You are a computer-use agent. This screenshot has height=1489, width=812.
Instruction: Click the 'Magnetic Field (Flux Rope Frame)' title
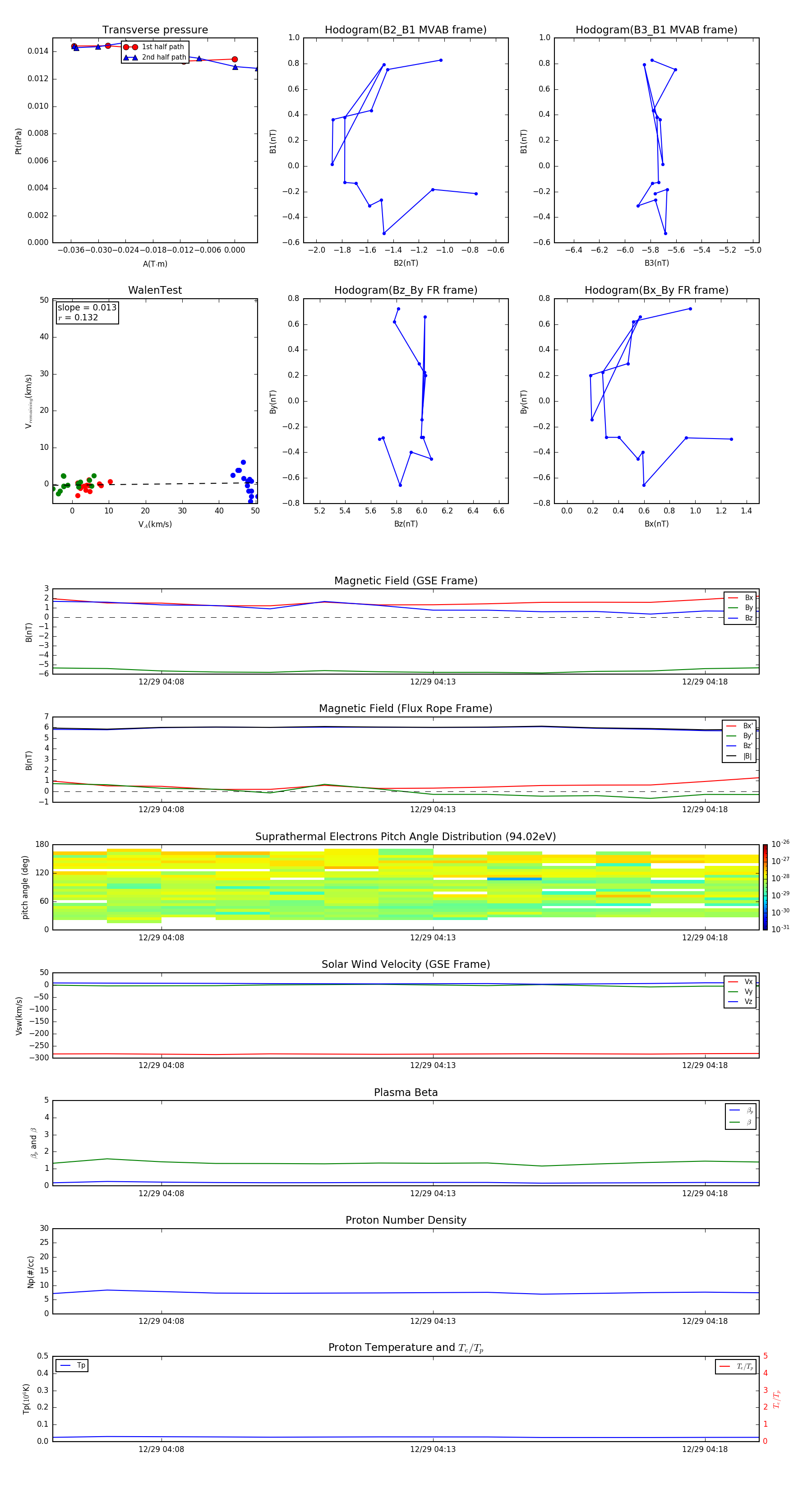(406, 709)
